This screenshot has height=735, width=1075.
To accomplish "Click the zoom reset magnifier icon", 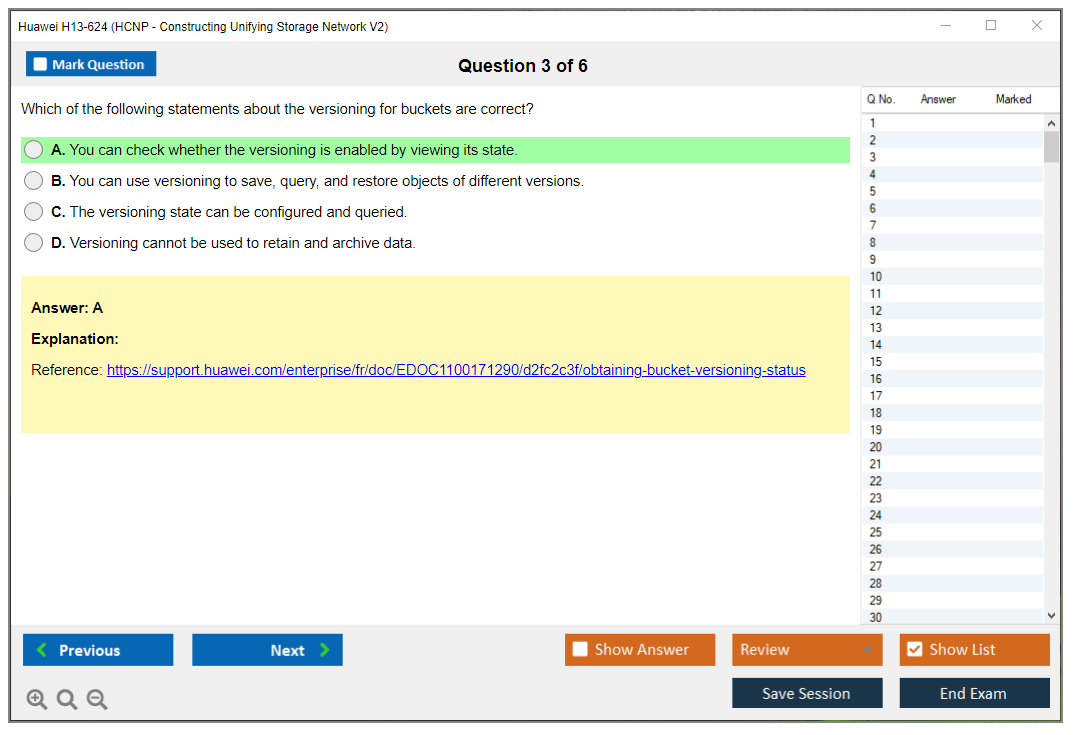I will [67, 700].
